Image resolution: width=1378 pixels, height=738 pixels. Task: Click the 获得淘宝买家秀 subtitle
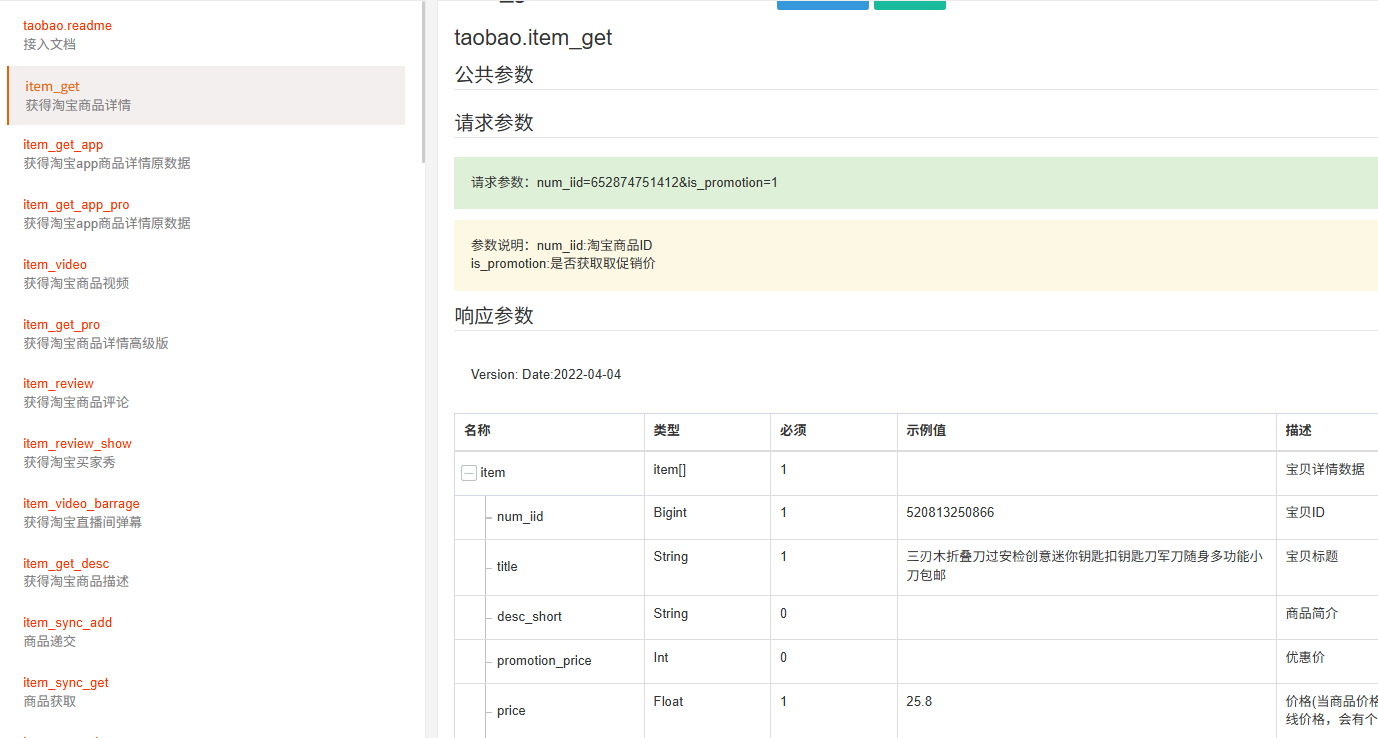70,463
